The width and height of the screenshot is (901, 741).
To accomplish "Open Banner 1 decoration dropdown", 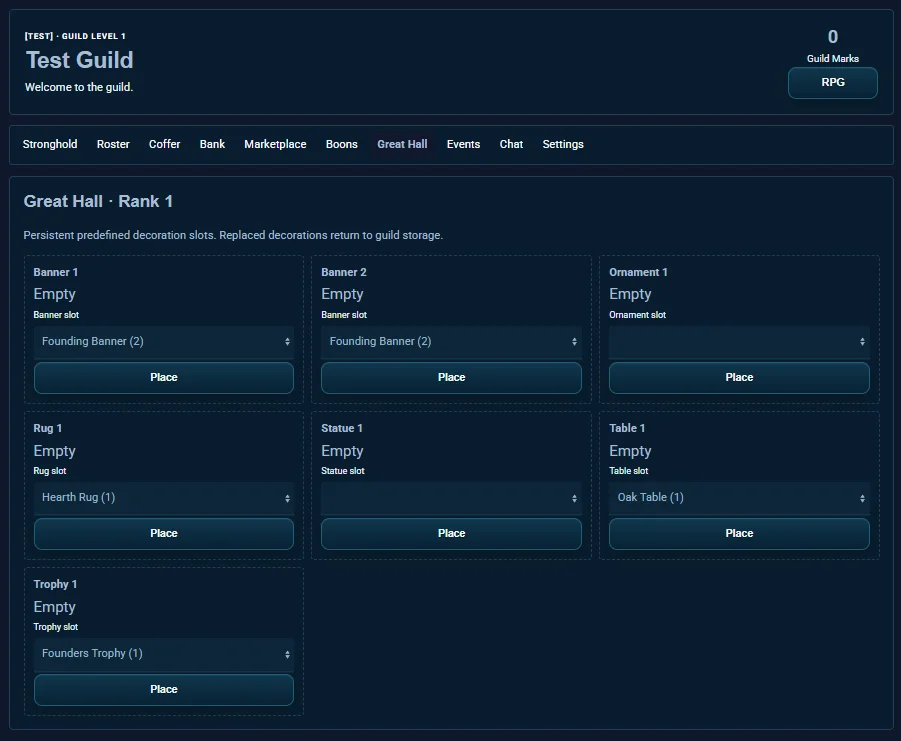I will click(x=164, y=342).
